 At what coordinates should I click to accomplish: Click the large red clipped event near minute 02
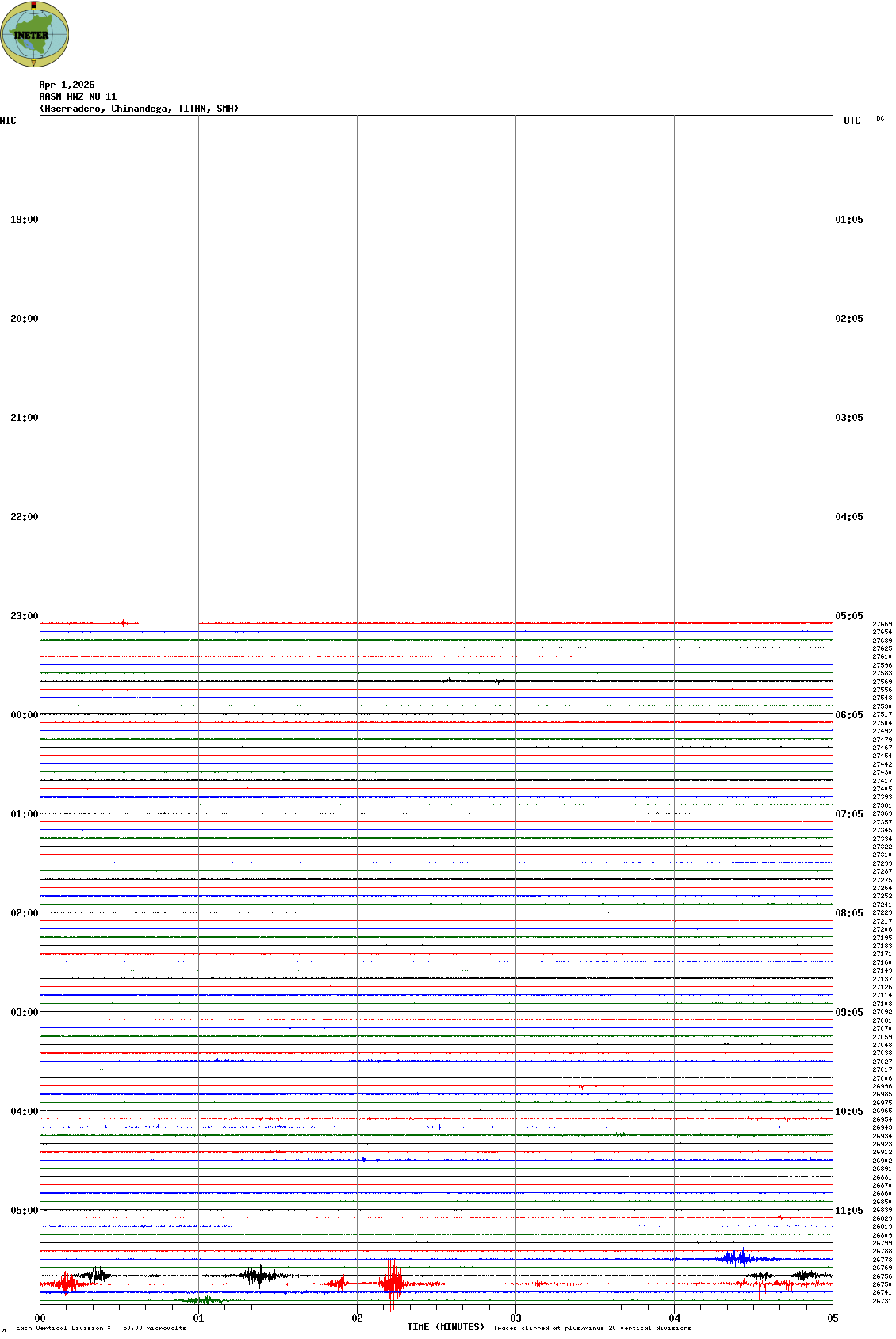390,1284
